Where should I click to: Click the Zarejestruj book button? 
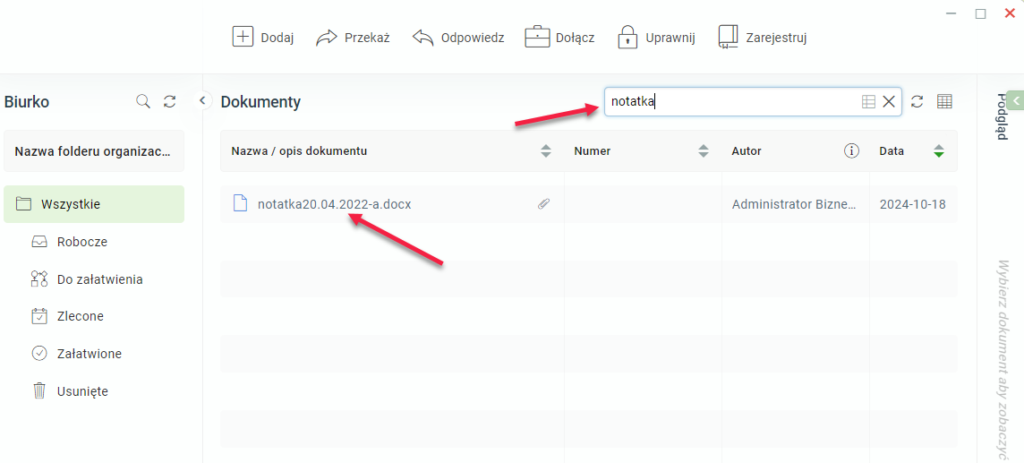[x=762, y=38]
